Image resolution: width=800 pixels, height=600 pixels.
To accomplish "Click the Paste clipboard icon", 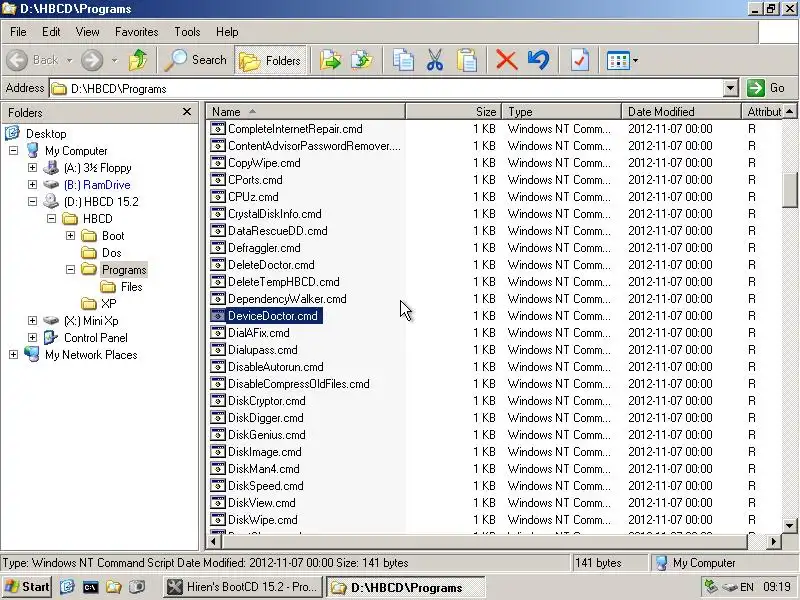I will (x=466, y=60).
